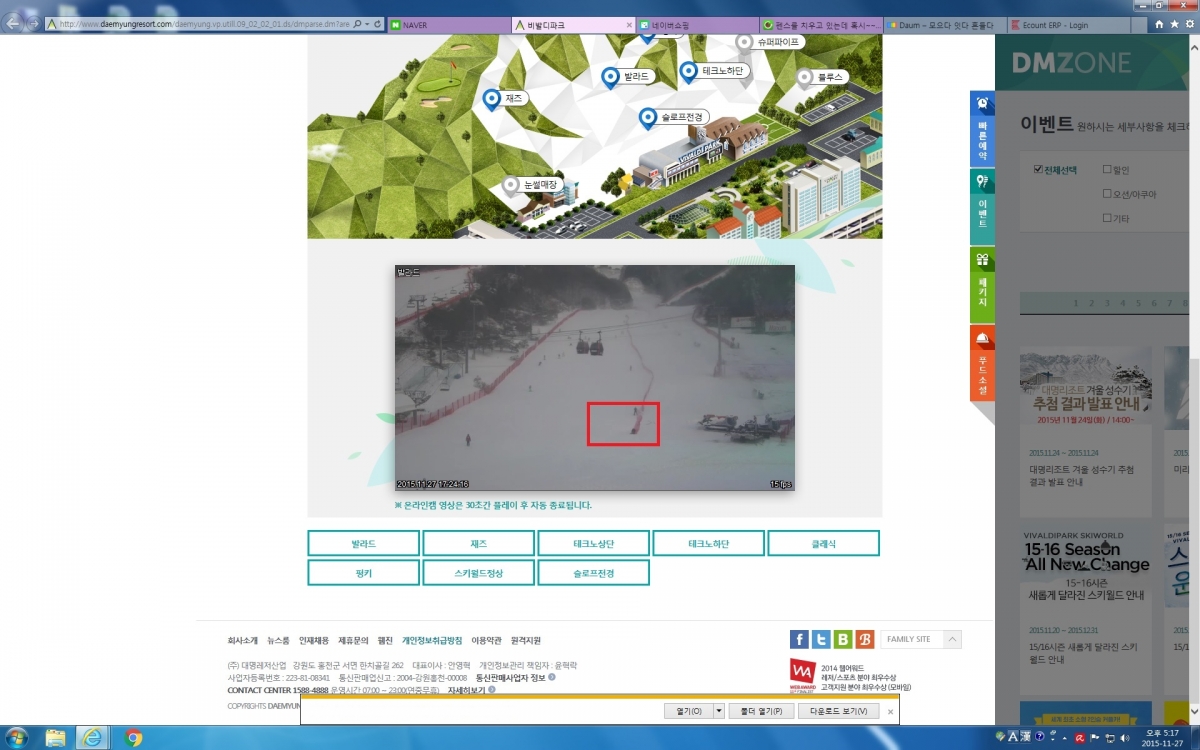Open Google Chrome from the taskbar
1200x750 pixels.
[x=134, y=738]
